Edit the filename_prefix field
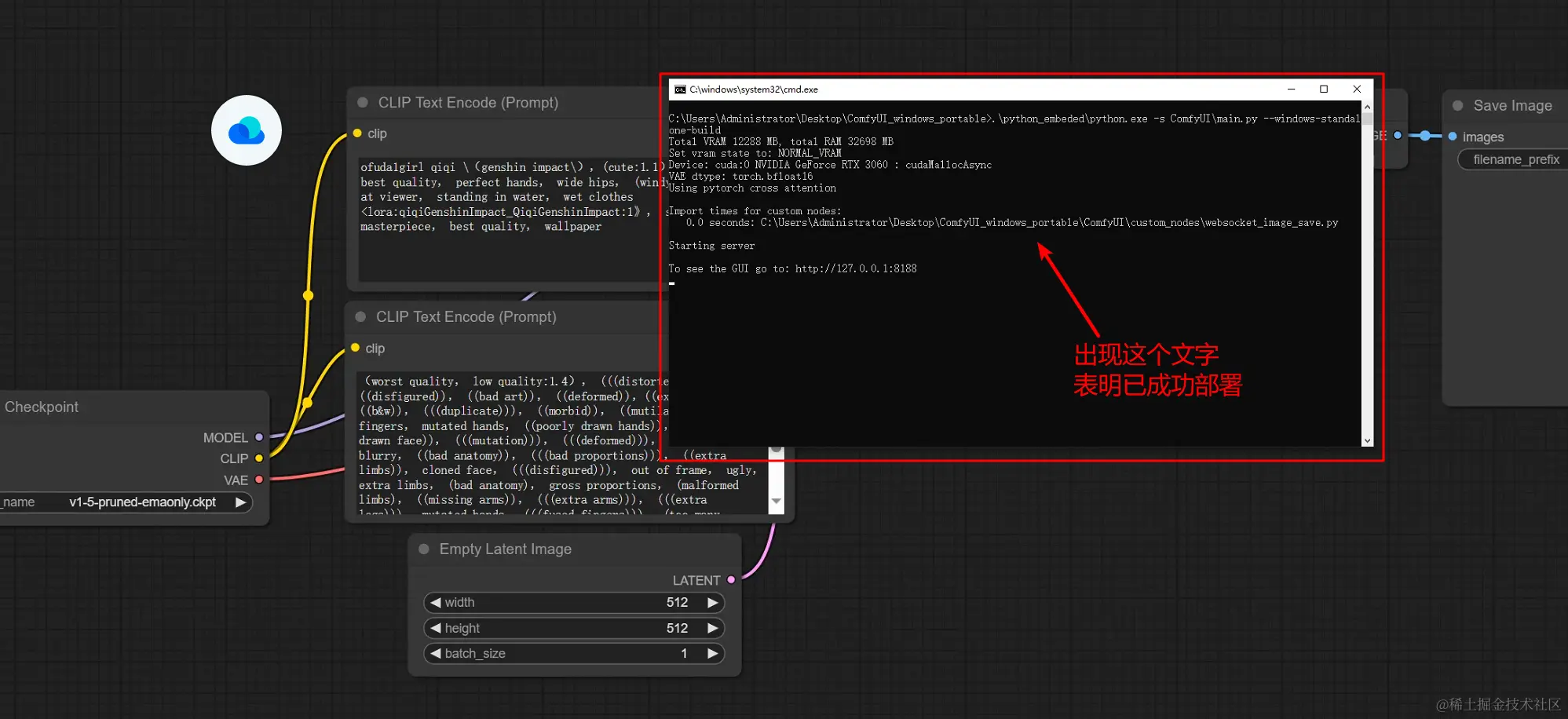This screenshot has height=719, width=1568. (1513, 159)
